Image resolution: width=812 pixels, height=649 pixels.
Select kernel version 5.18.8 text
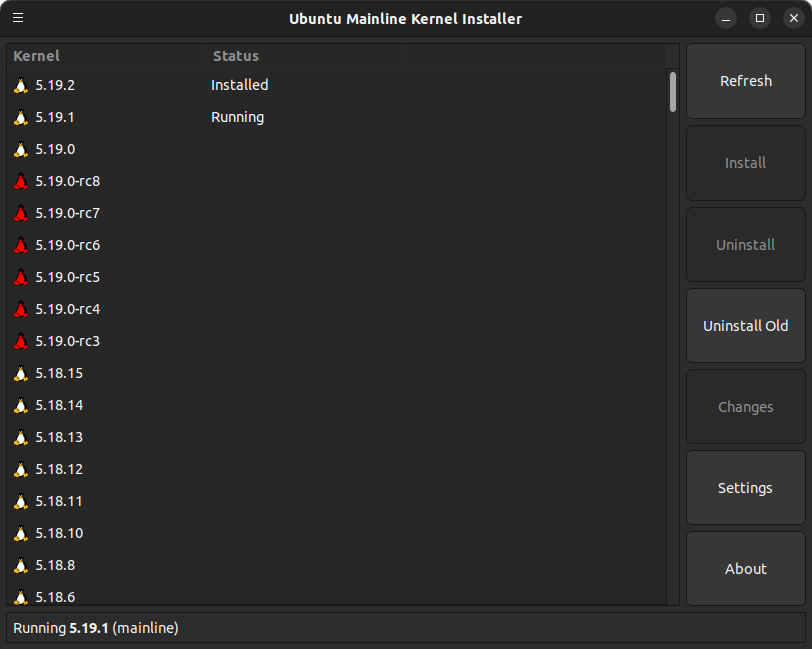(55, 565)
